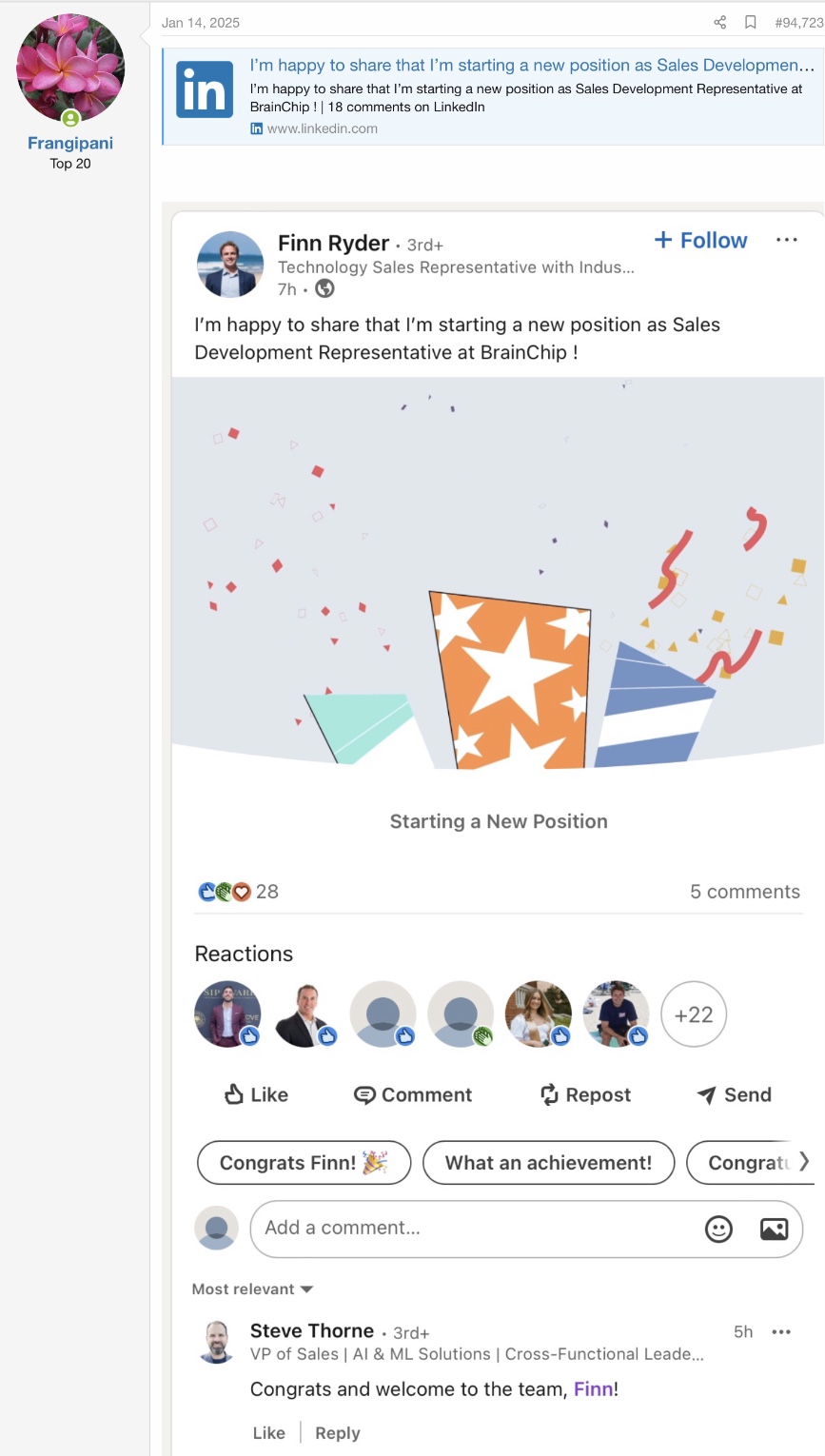Select the 'Congrats Finn!' quick reply
Screen dimensions: 825x1456
[304, 1163]
